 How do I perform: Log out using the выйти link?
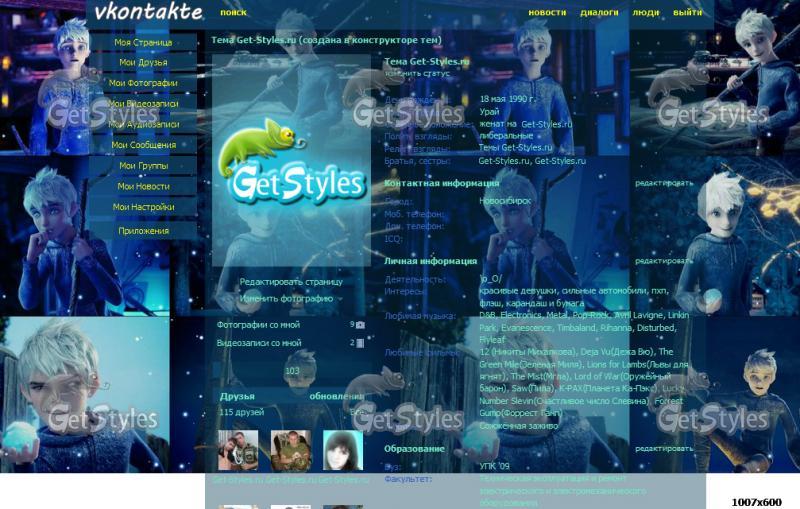pos(687,13)
